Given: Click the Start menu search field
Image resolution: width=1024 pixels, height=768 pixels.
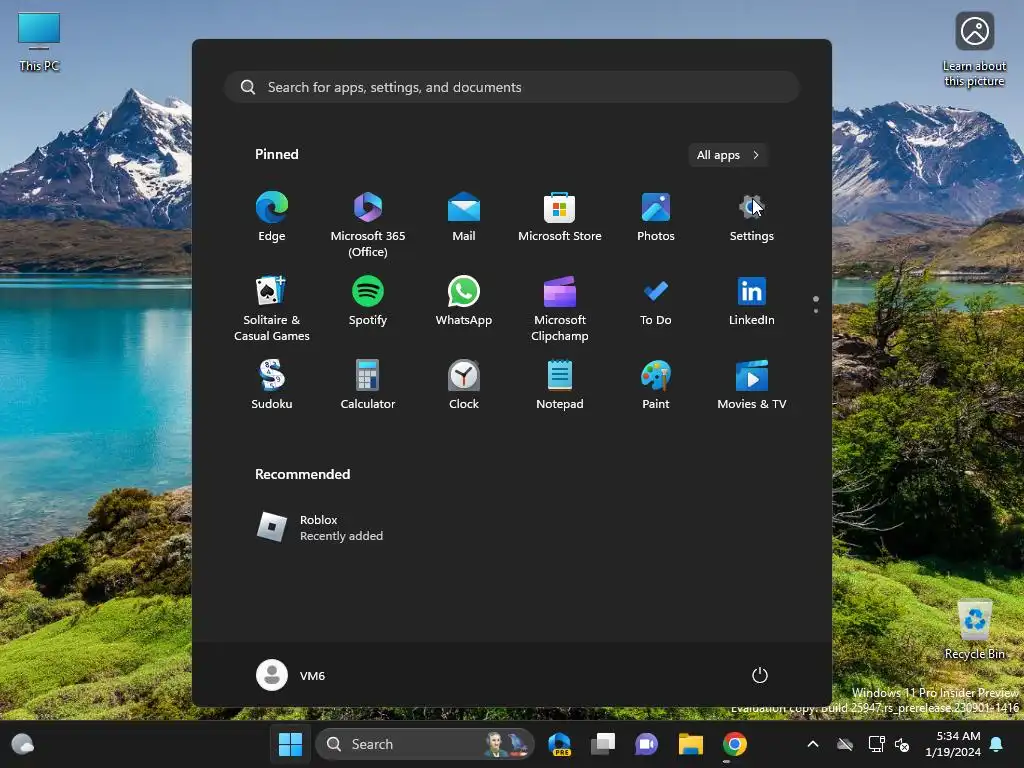Looking at the screenshot, I should 512,87.
